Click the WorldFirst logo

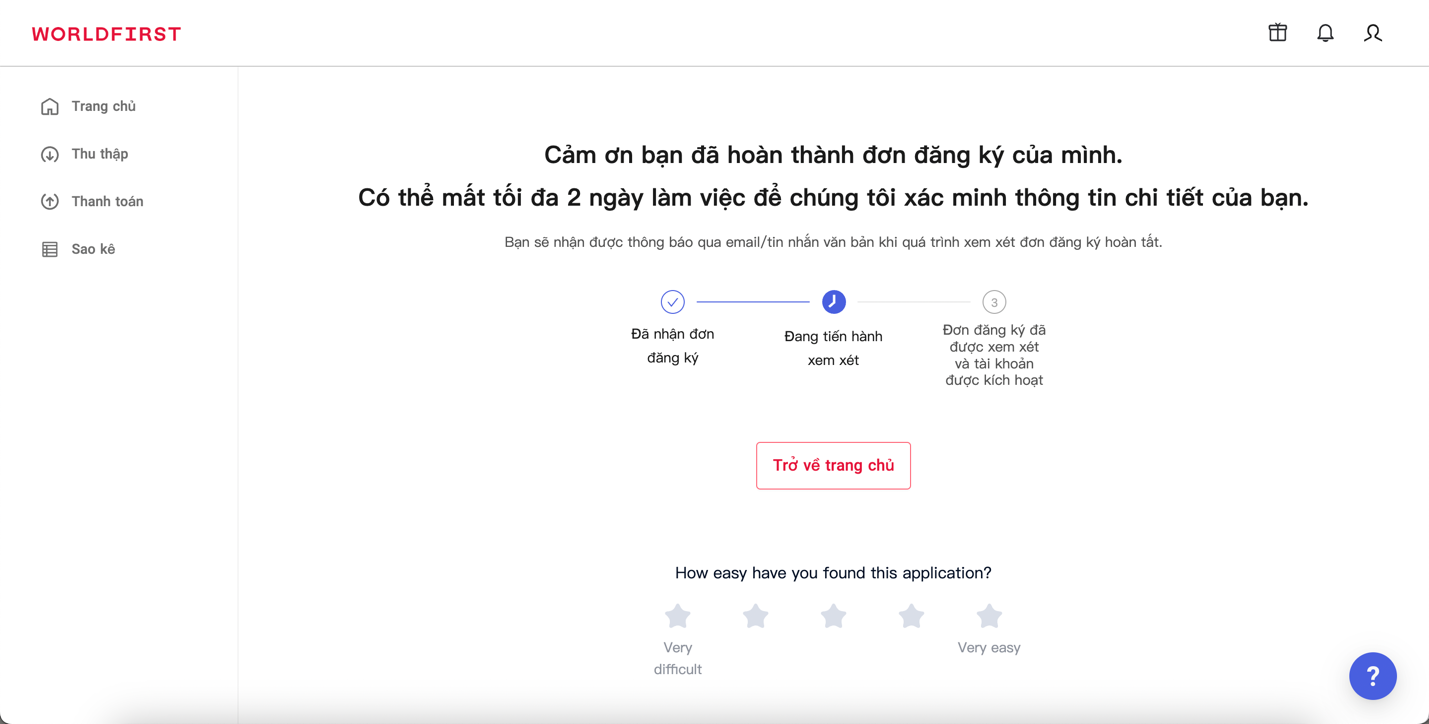click(106, 34)
